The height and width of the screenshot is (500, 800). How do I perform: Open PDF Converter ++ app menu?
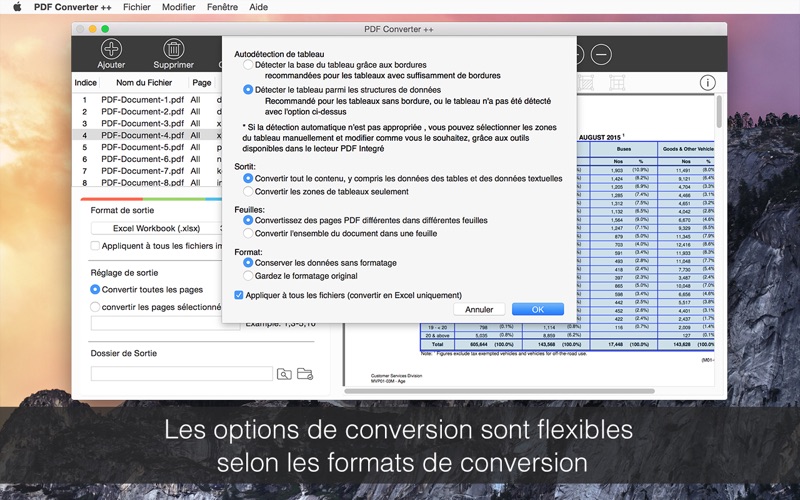click(x=73, y=7)
